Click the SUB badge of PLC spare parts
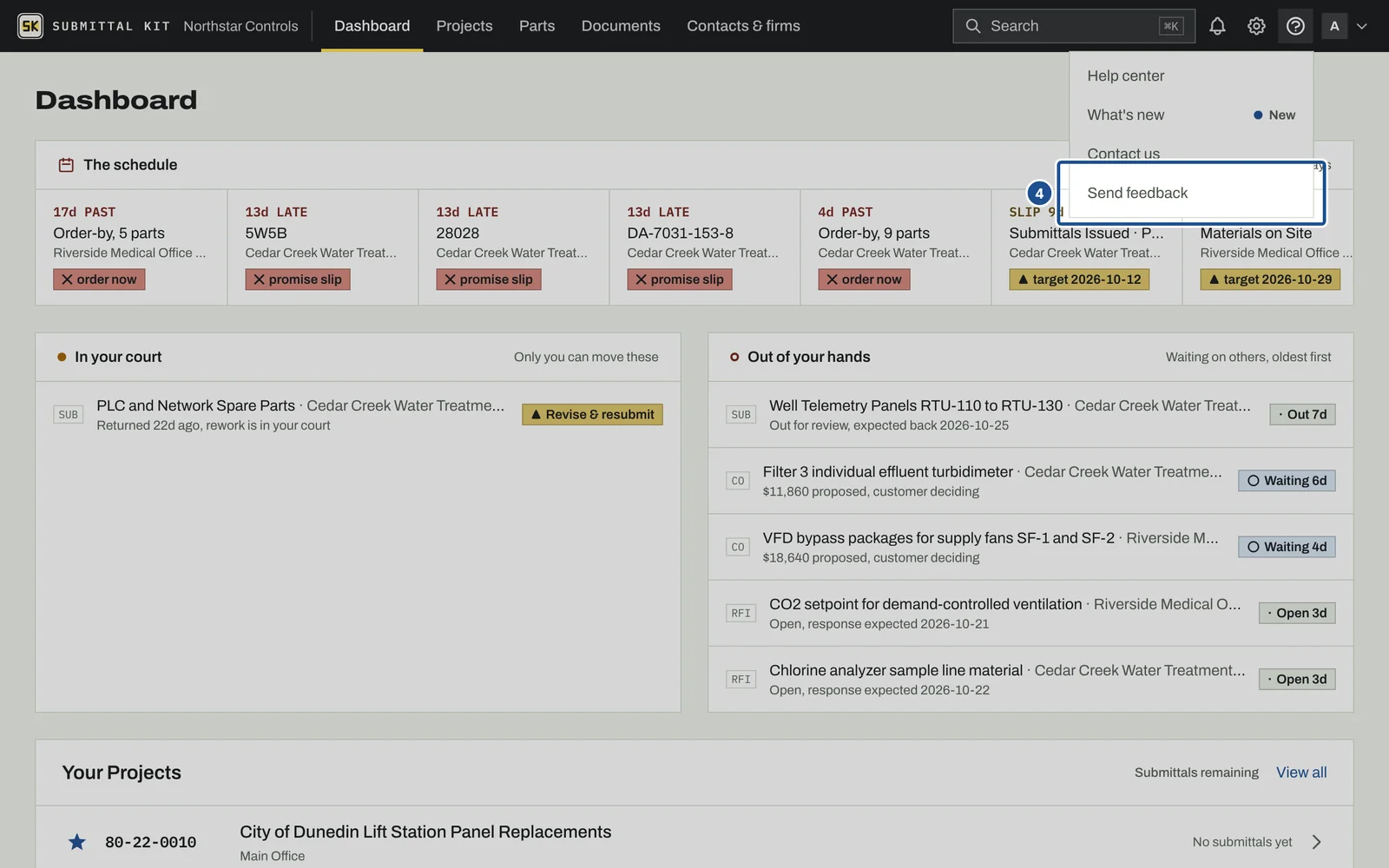The image size is (1389, 868). pyautogui.click(x=69, y=415)
